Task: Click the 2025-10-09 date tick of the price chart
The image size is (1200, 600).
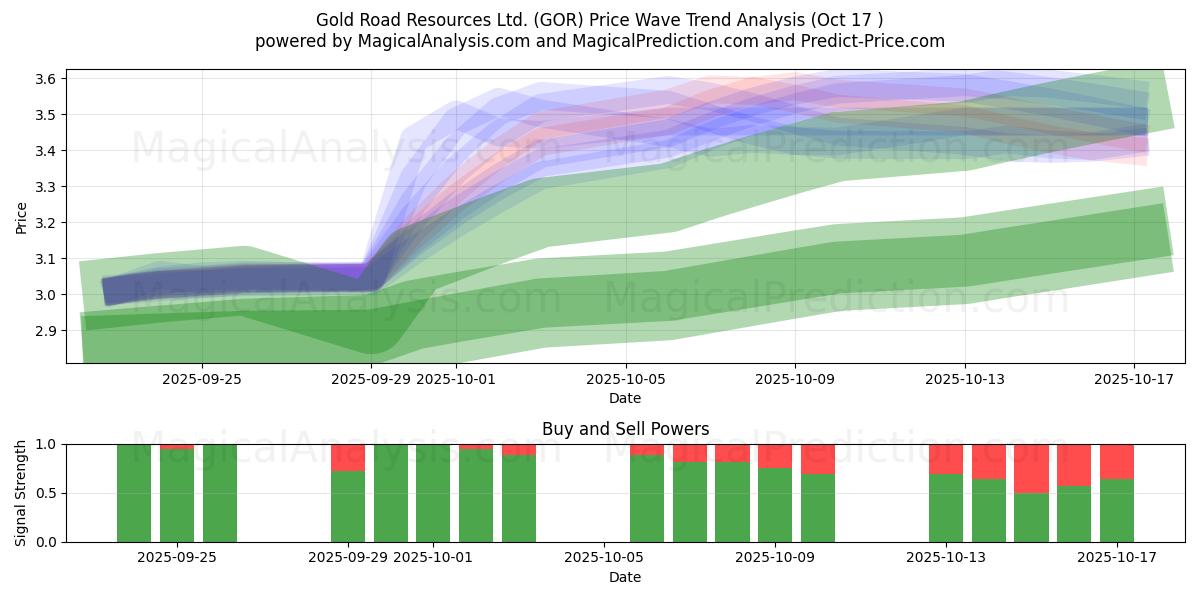Action: click(x=796, y=379)
